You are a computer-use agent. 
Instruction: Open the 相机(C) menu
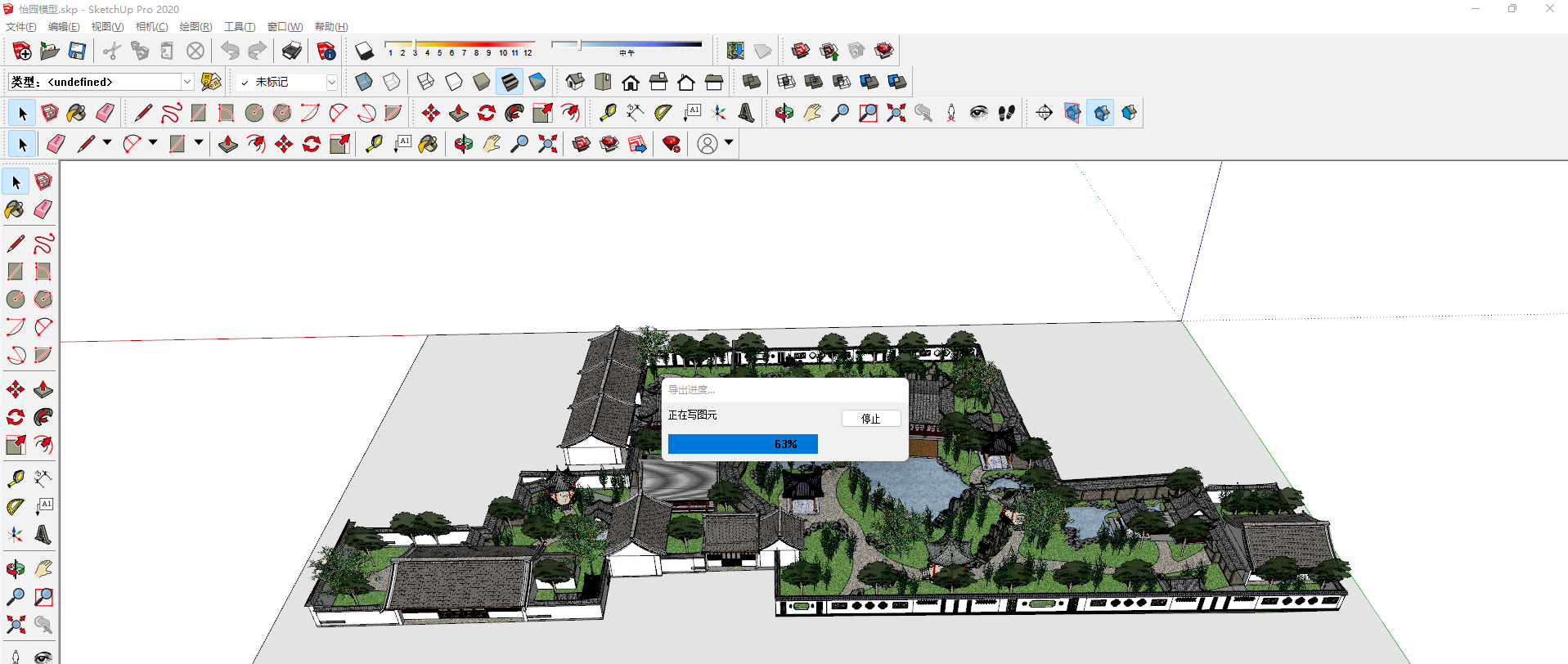151,27
